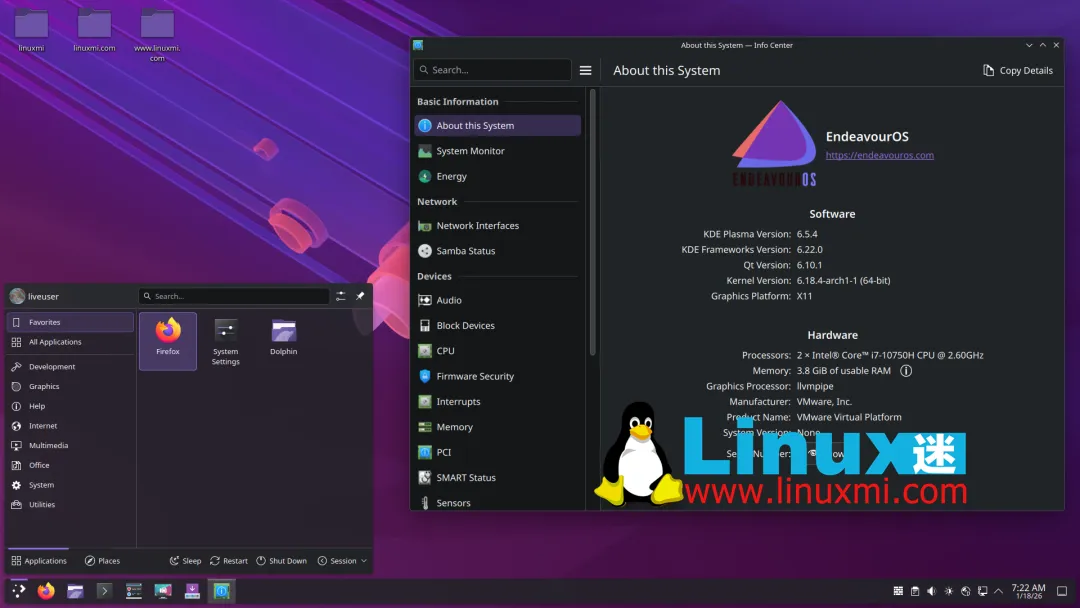Image resolution: width=1080 pixels, height=608 pixels.
Task: Select Firefox in the Favorites grid
Action: tap(167, 341)
